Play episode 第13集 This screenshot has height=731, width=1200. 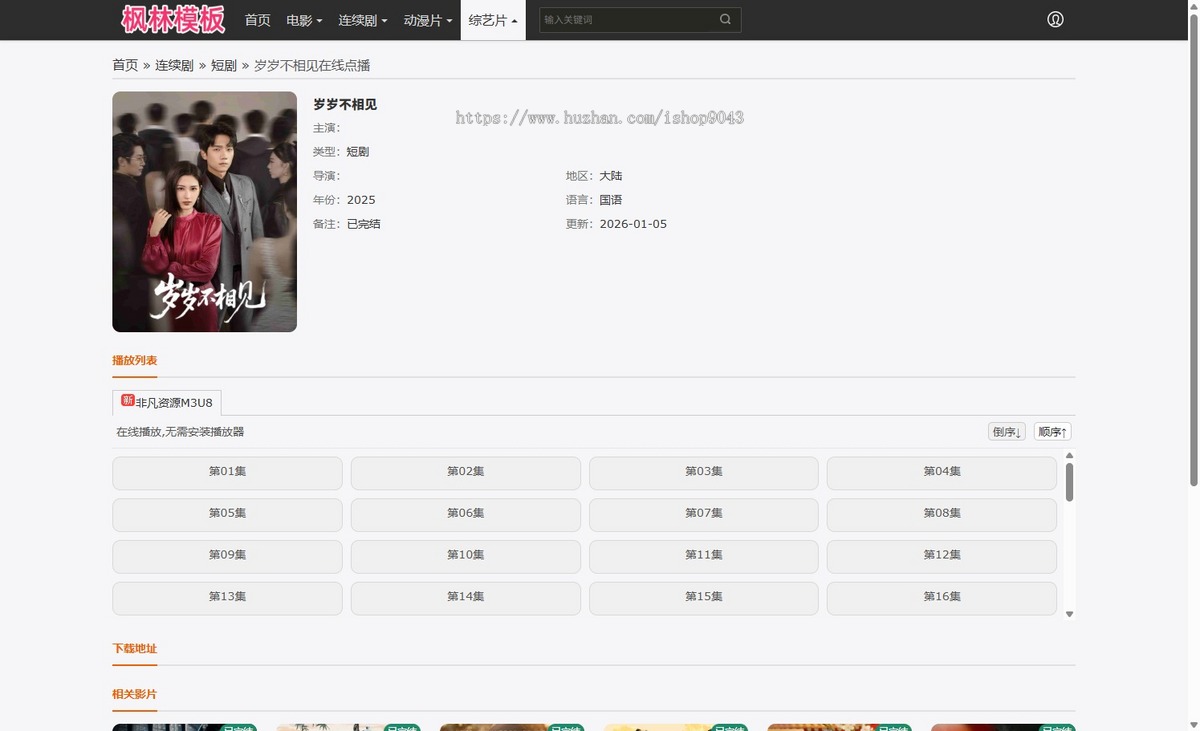tap(227, 598)
